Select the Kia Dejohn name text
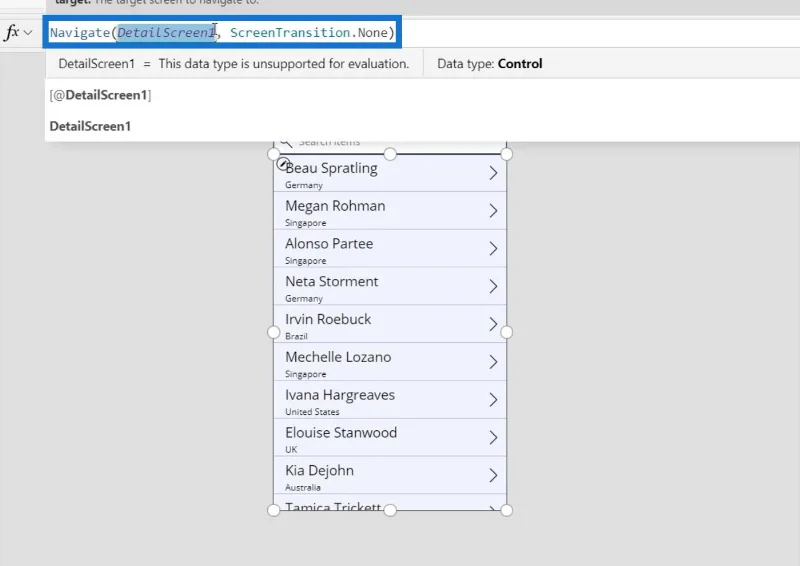Viewport: 800px width, 566px height. pos(319,471)
